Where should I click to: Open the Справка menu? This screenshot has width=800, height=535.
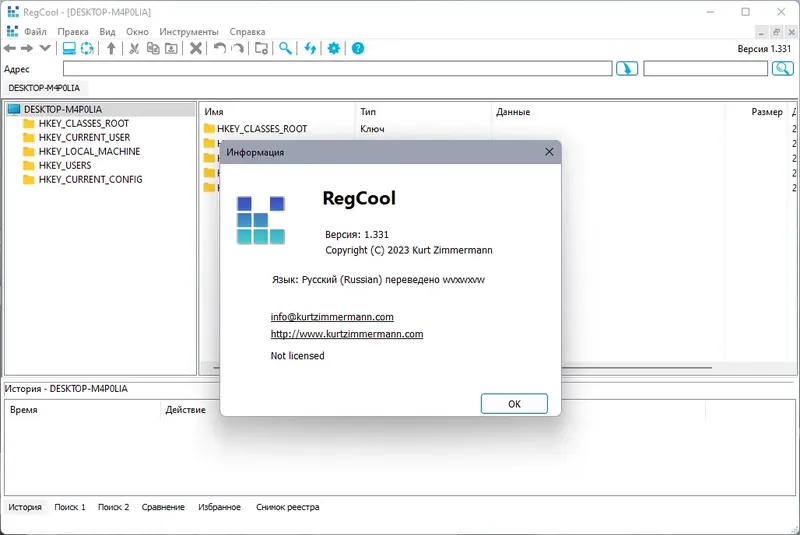coord(247,32)
